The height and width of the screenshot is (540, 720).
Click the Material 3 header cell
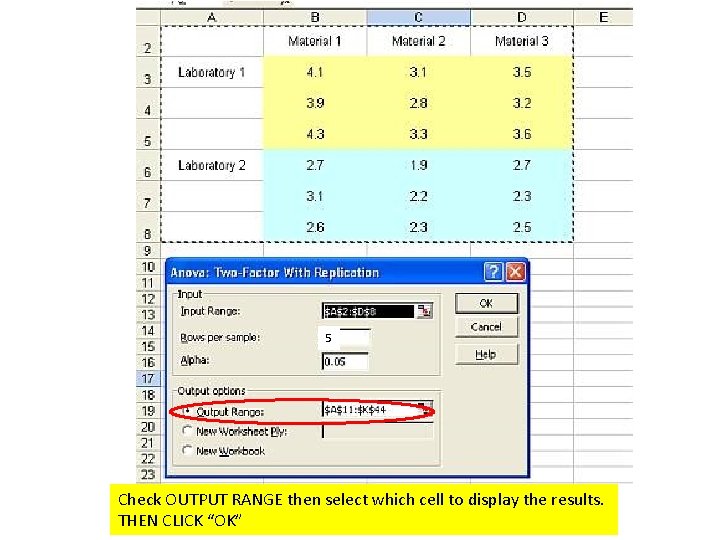point(522,41)
